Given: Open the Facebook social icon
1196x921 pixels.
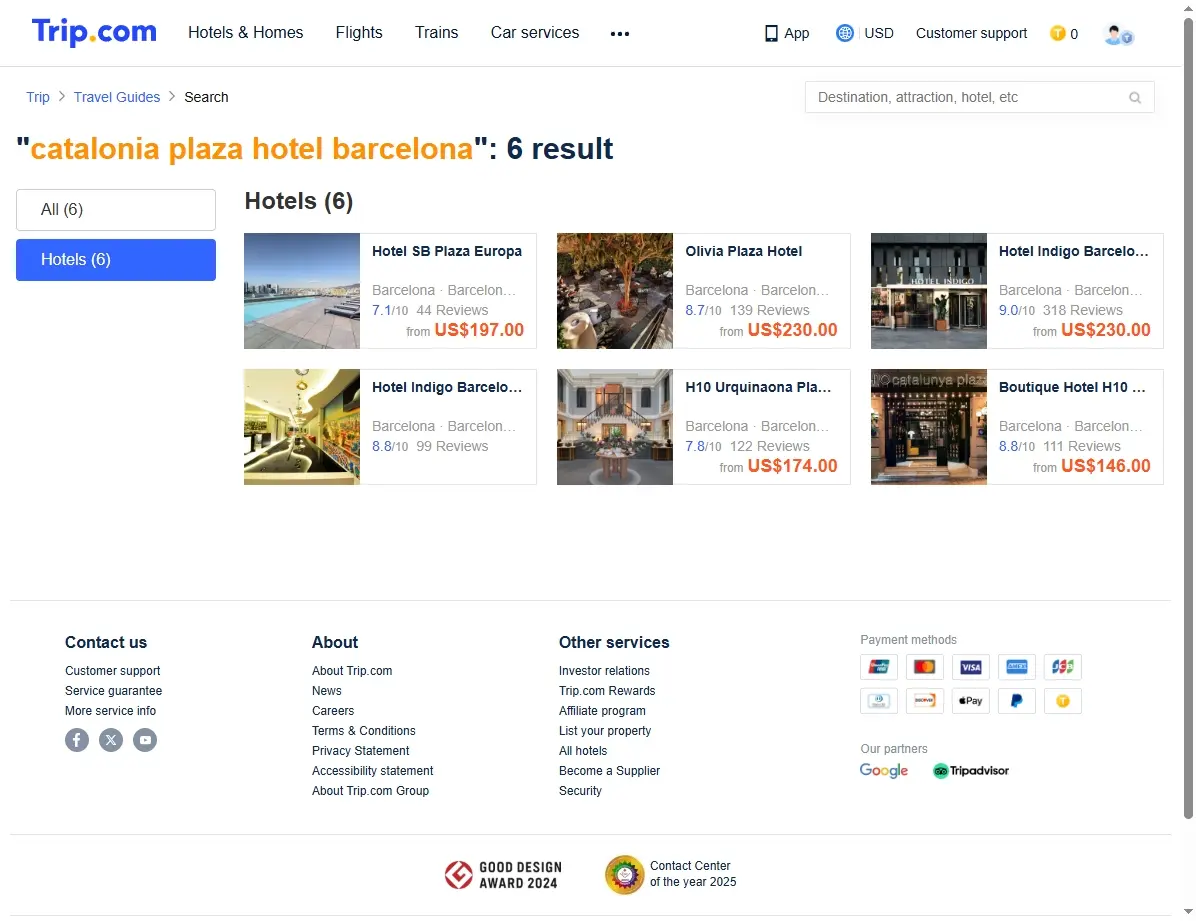Looking at the screenshot, I should click(x=77, y=740).
